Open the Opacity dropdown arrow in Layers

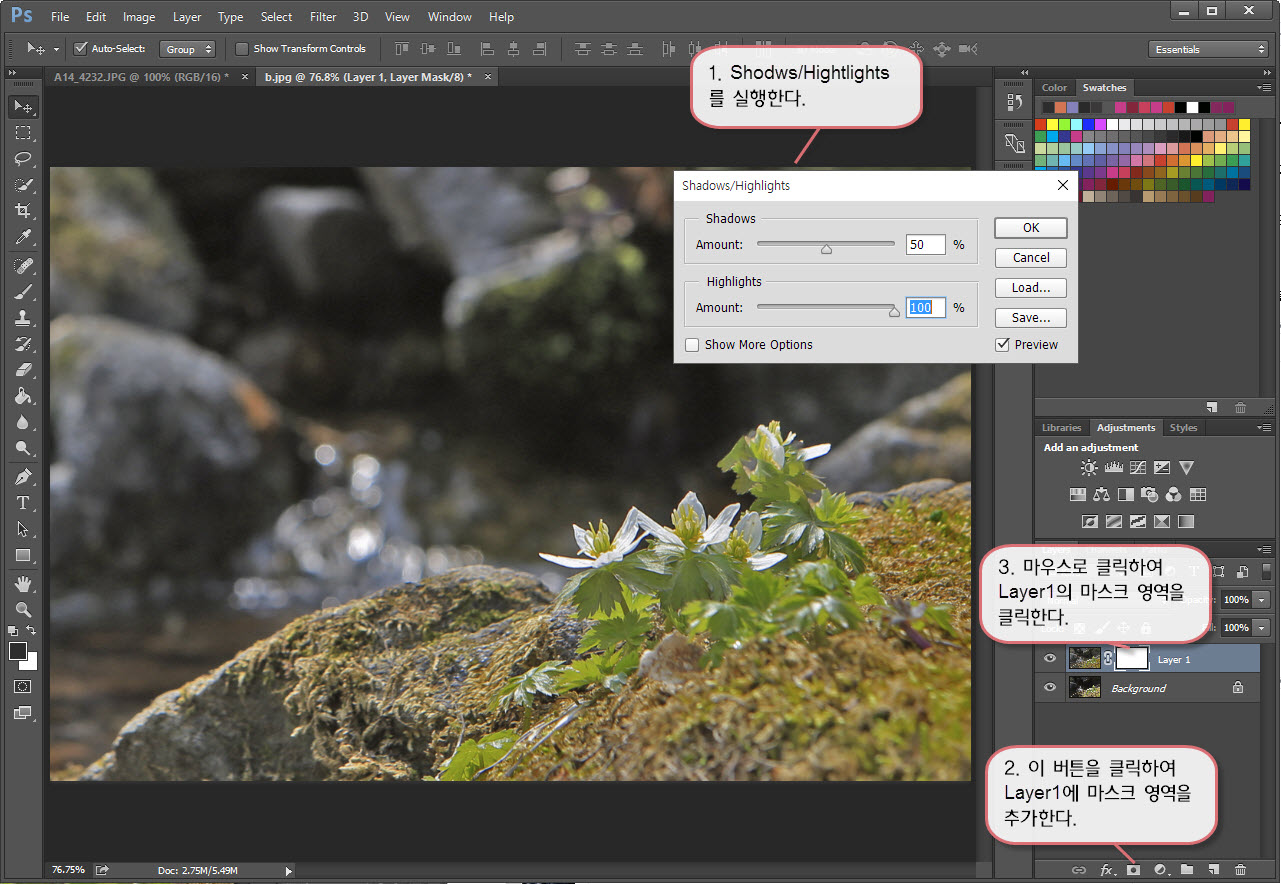1262,600
